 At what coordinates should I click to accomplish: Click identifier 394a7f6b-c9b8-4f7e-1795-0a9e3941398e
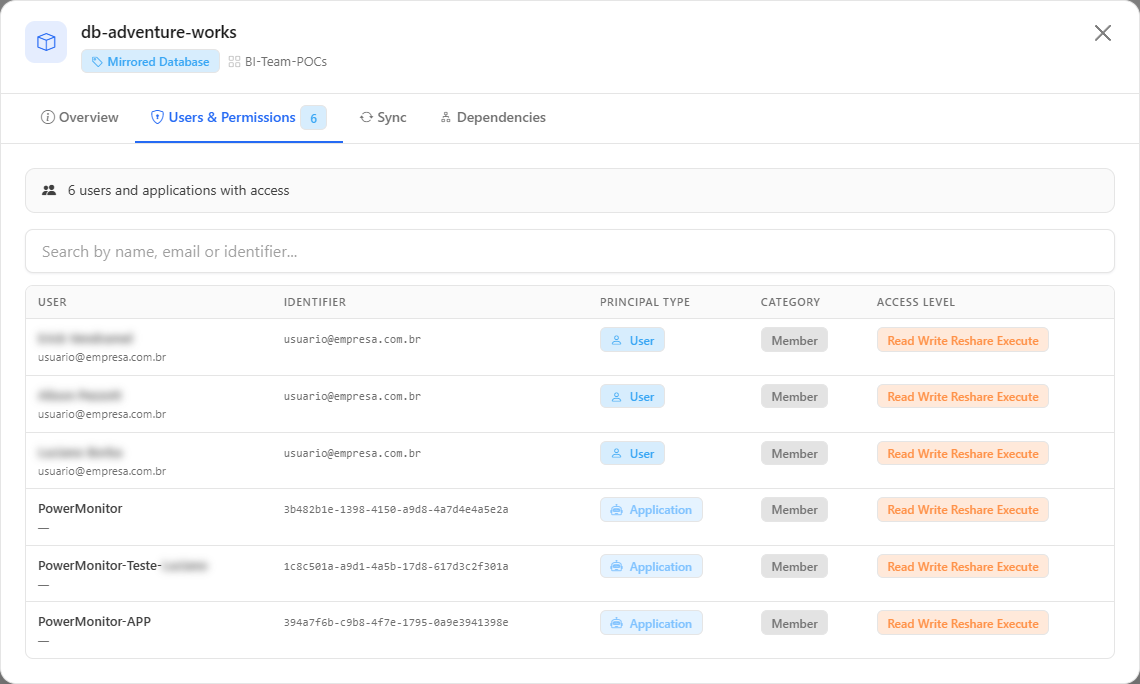pos(396,623)
